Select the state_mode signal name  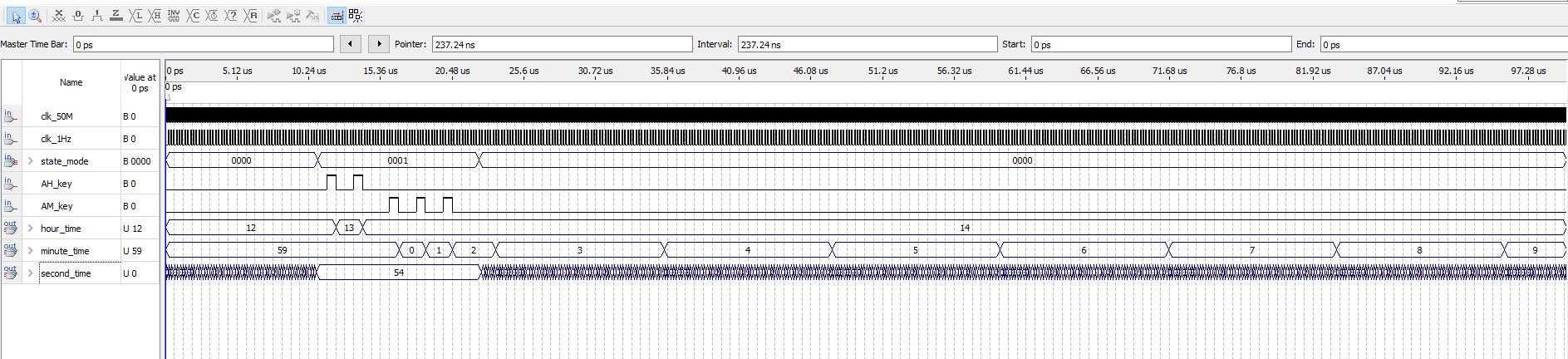[x=64, y=161]
